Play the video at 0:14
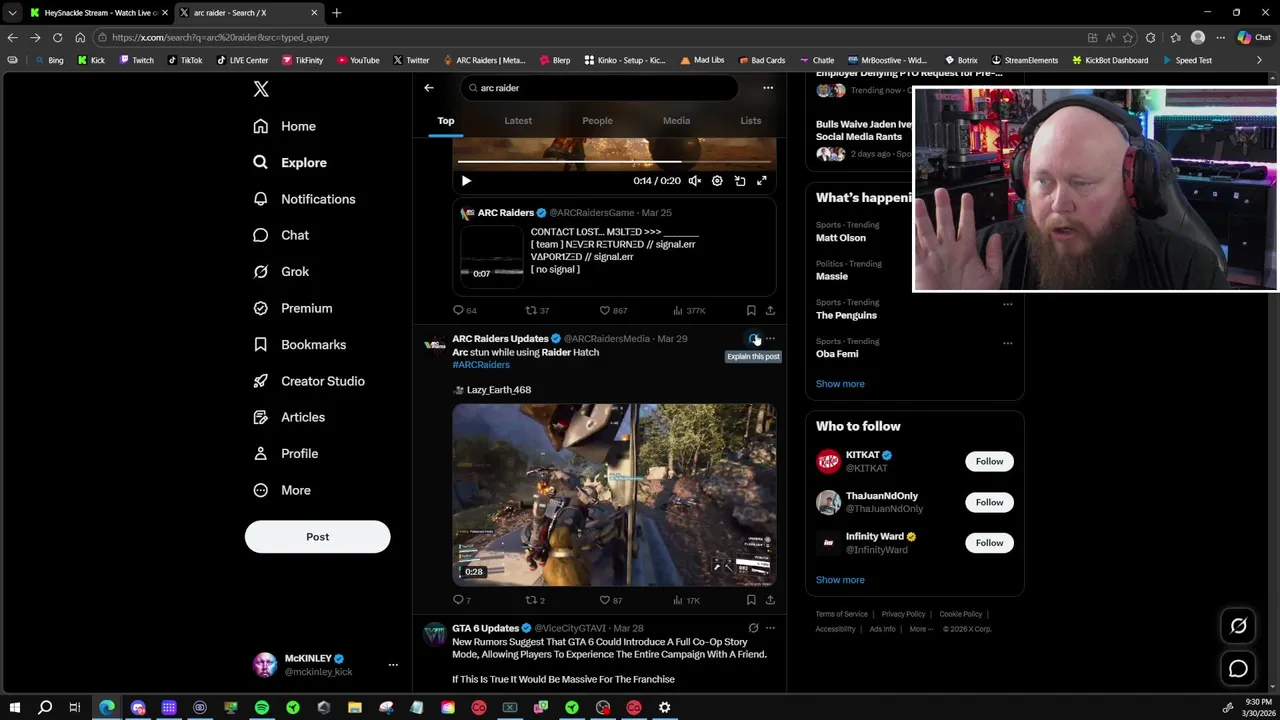The image size is (1280, 720). pyautogui.click(x=466, y=181)
